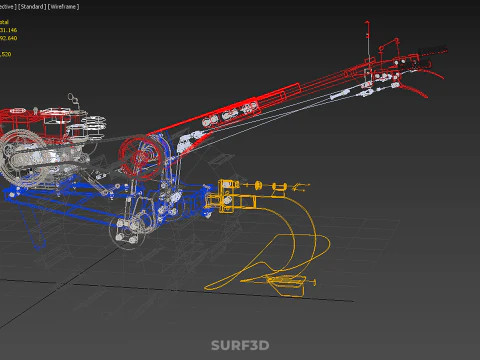The height and width of the screenshot is (360, 480).
Task: Open the cut-off Perspective view label menu
Action: (8, 7)
